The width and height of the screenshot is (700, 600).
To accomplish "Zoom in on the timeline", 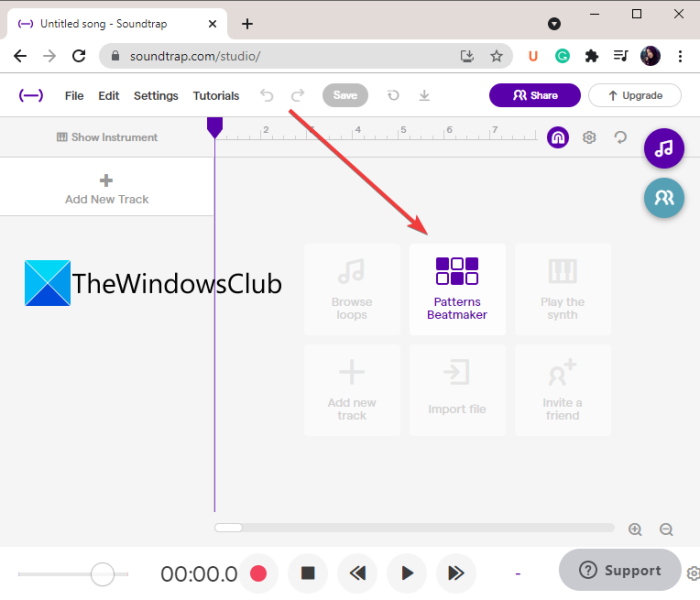I will 635,529.
